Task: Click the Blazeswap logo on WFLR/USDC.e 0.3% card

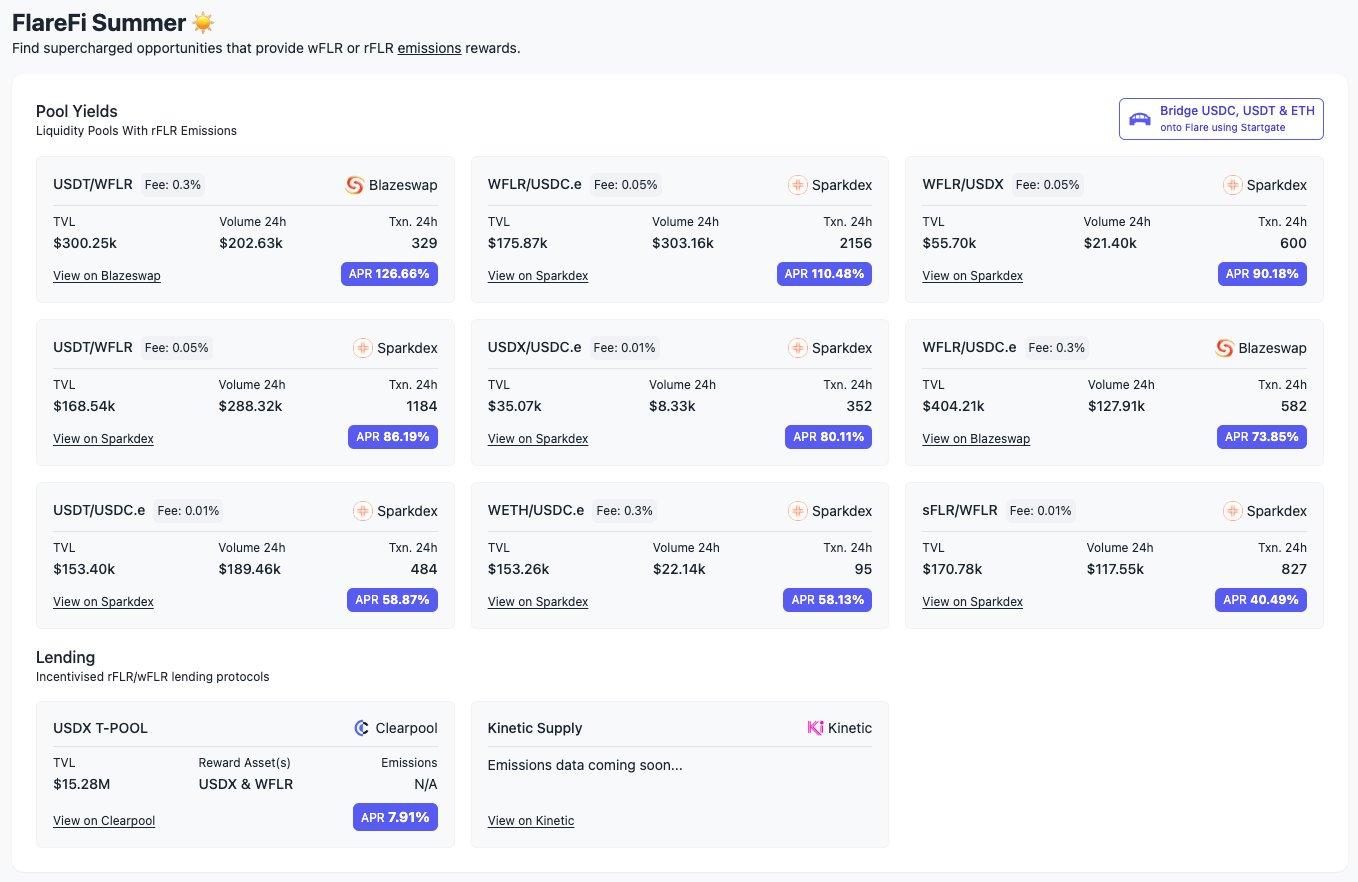Action: [x=1224, y=348]
